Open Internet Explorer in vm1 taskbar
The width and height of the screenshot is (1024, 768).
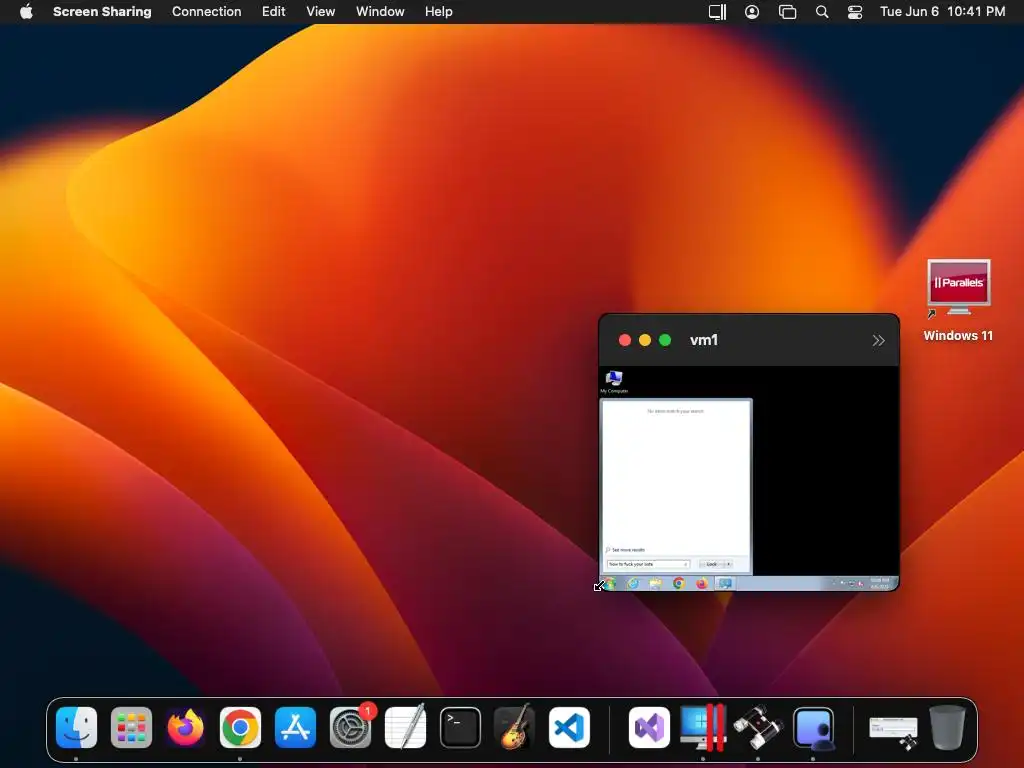[633, 584]
